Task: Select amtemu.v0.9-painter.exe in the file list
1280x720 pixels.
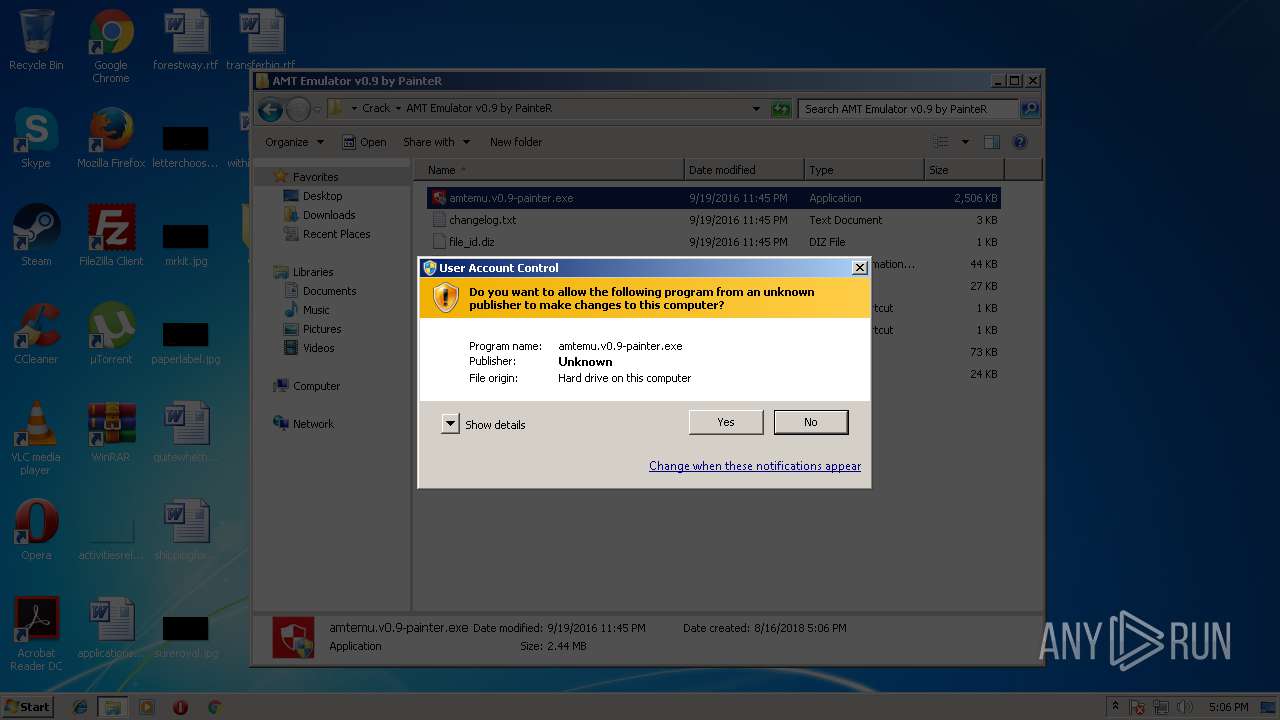Action: 713,198
